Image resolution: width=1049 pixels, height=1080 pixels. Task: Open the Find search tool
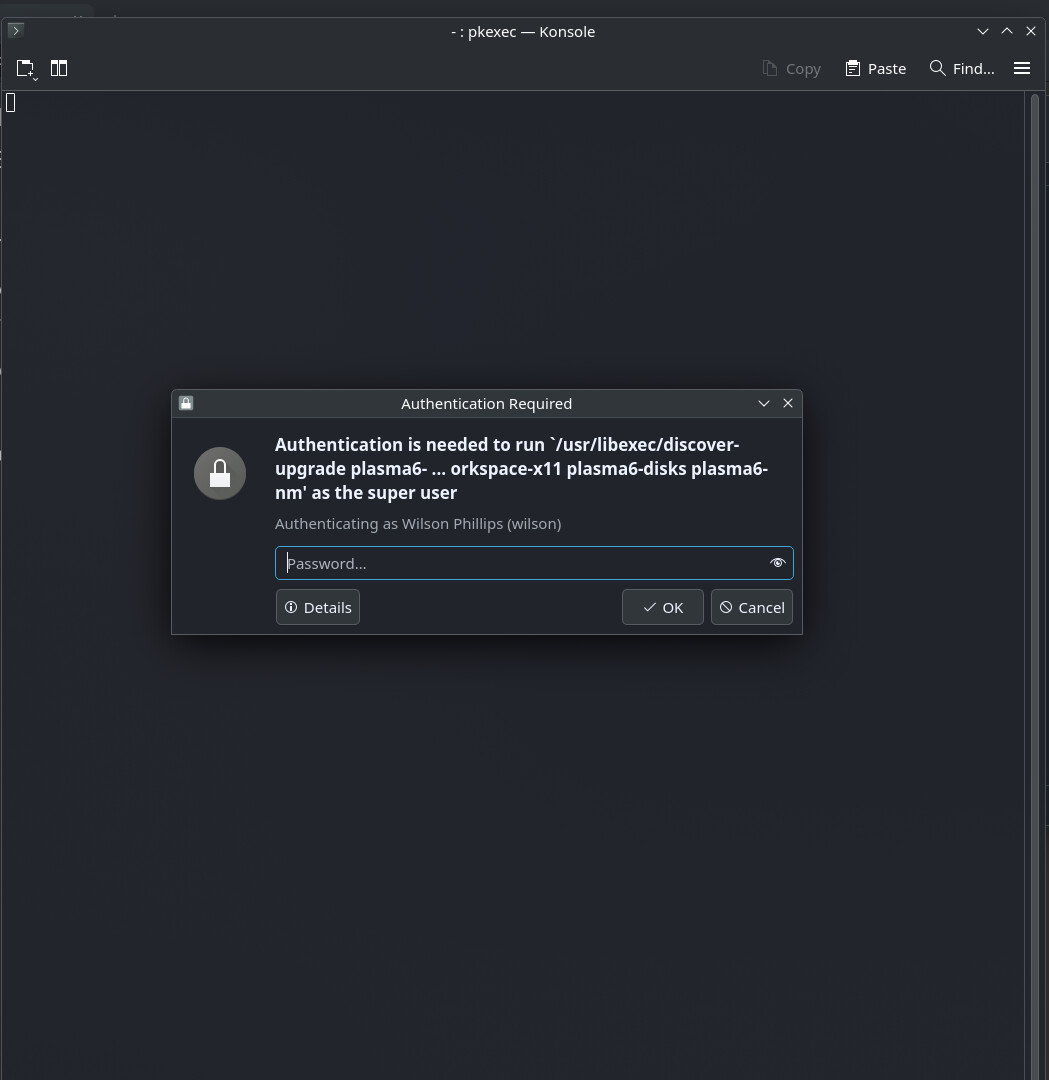pos(961,68)
